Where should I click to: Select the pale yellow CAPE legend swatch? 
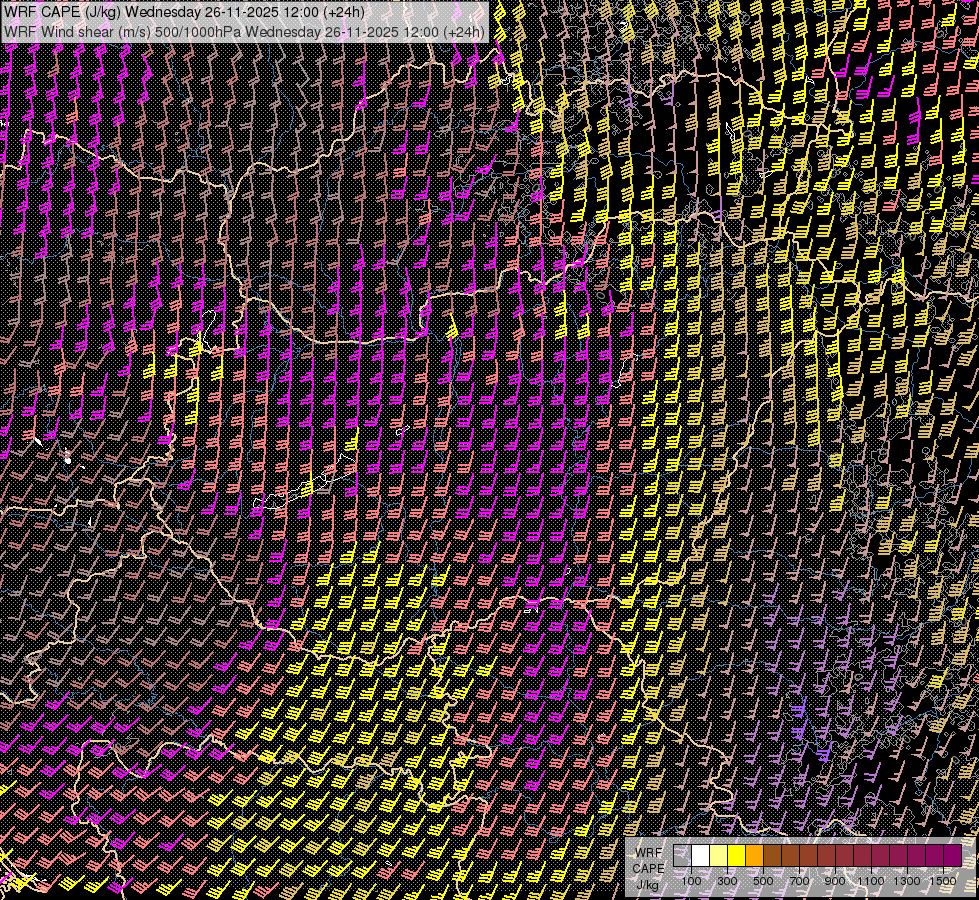coord(718,856)
